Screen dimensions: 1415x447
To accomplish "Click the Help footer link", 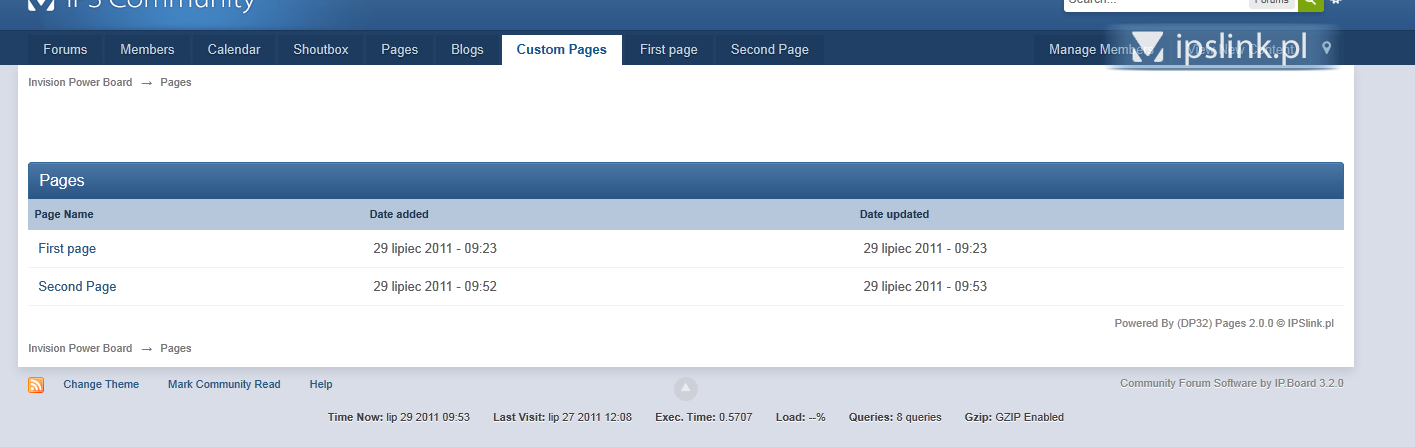I will pyautogui.click(x=321, y=384).
